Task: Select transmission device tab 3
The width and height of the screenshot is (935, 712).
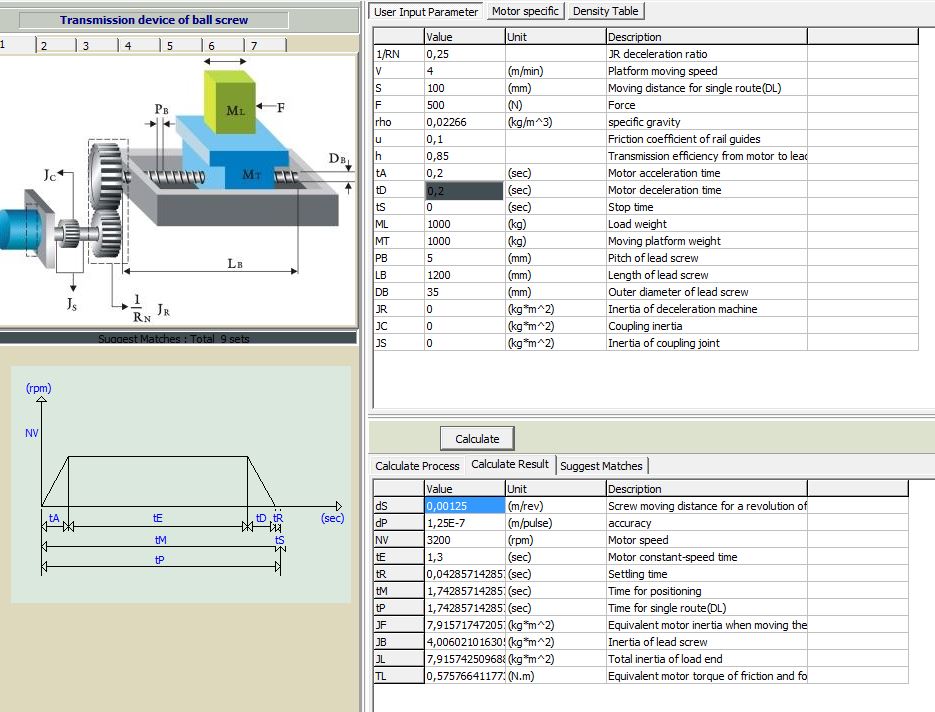Action: 98,45
